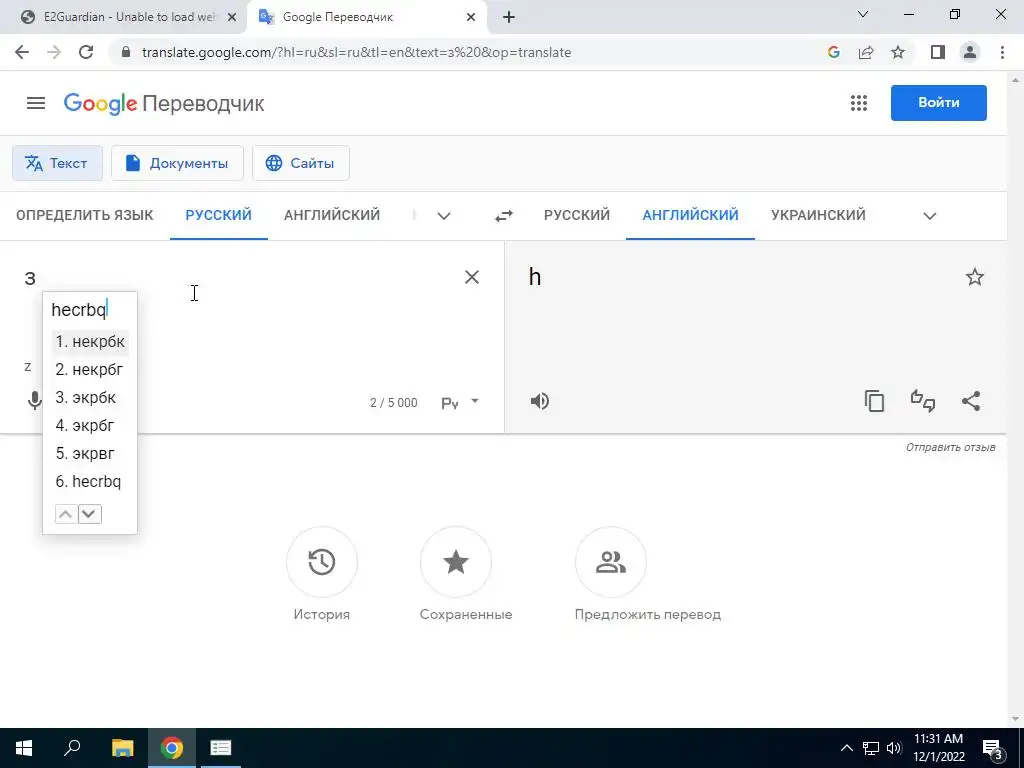Pick suggestion 3. экрбк

(90, 398)
